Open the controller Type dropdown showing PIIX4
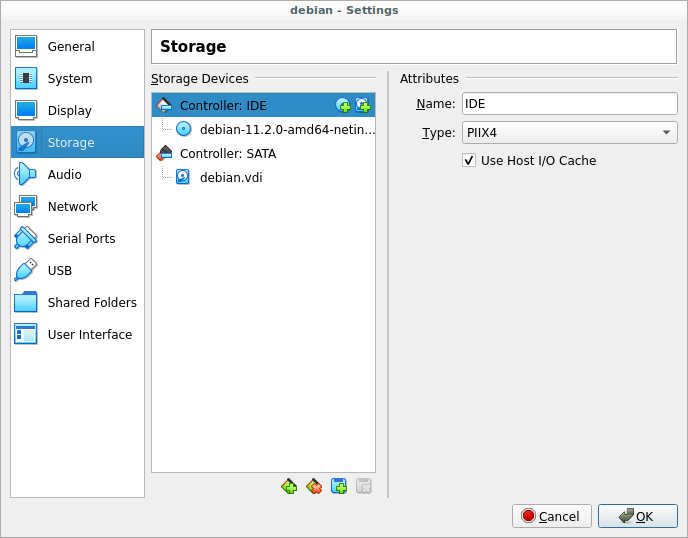 tap(569, 132)
